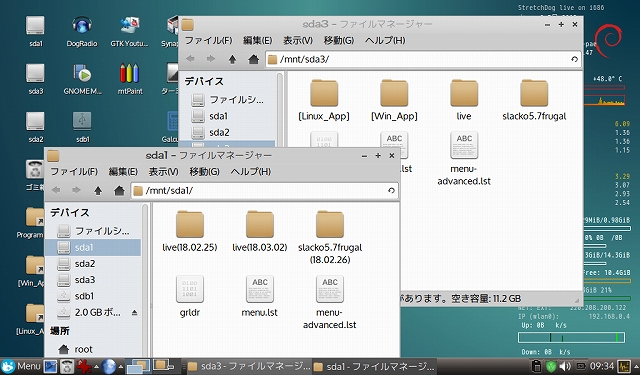640x375 pixels.
Task: Open the live folder in sda3 window
Action: tap(464, 100)
